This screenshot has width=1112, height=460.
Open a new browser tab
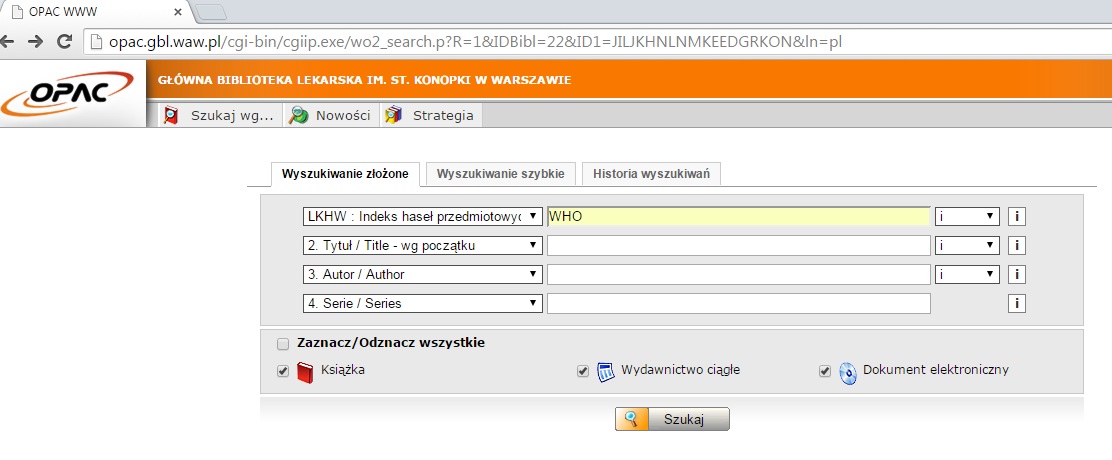click(x=211, y=12)
